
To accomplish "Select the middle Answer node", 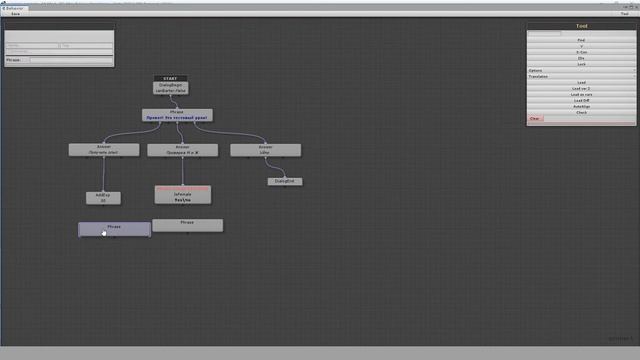I will click(x=182, y=150).
